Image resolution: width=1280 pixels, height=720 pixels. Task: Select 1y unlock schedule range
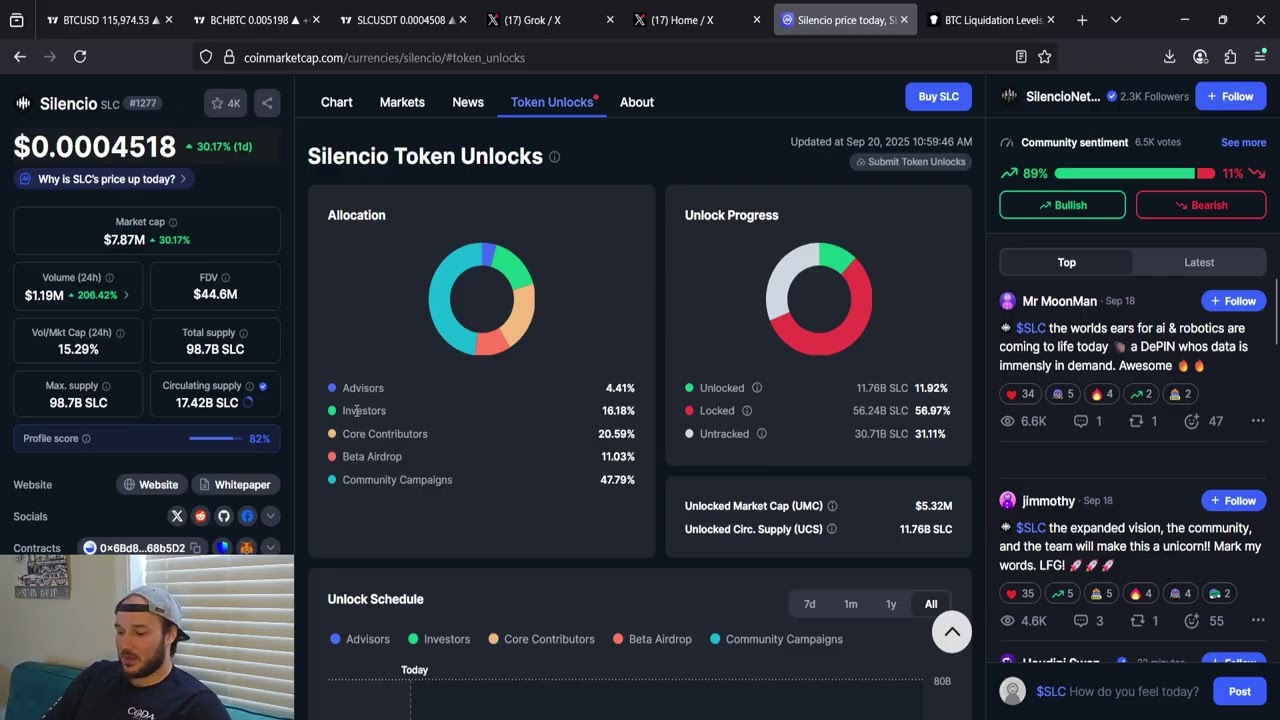[891, 604]
